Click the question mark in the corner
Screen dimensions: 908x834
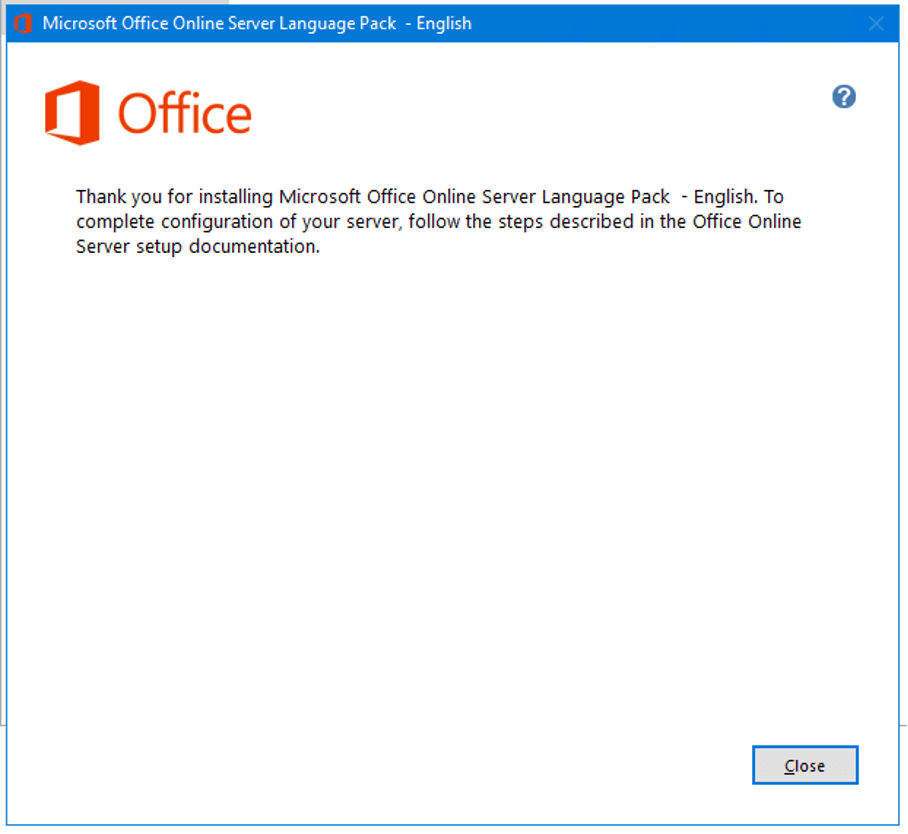(843, 96)
